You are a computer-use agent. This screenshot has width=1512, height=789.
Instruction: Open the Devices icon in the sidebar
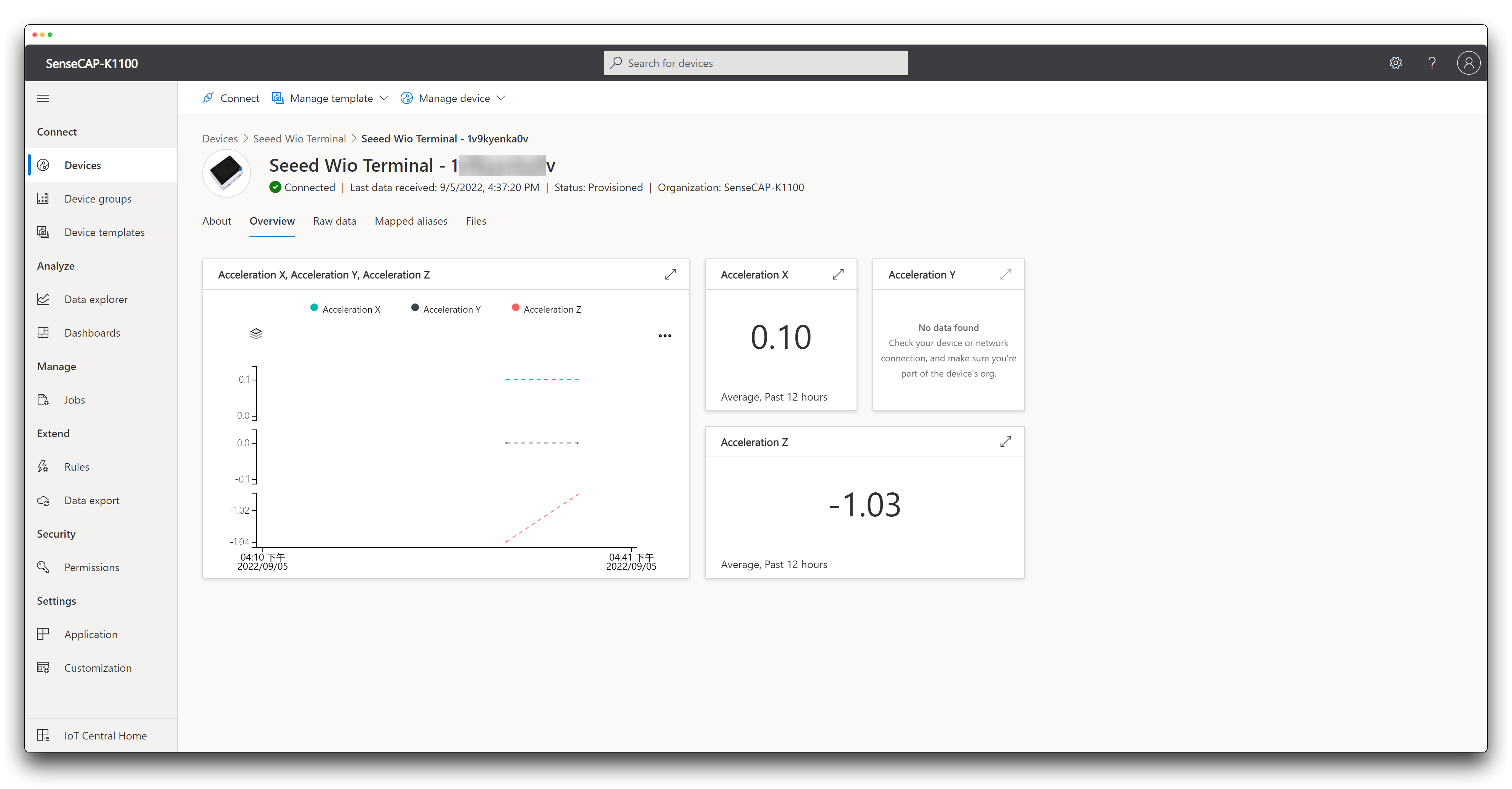(x=43, y=165)
